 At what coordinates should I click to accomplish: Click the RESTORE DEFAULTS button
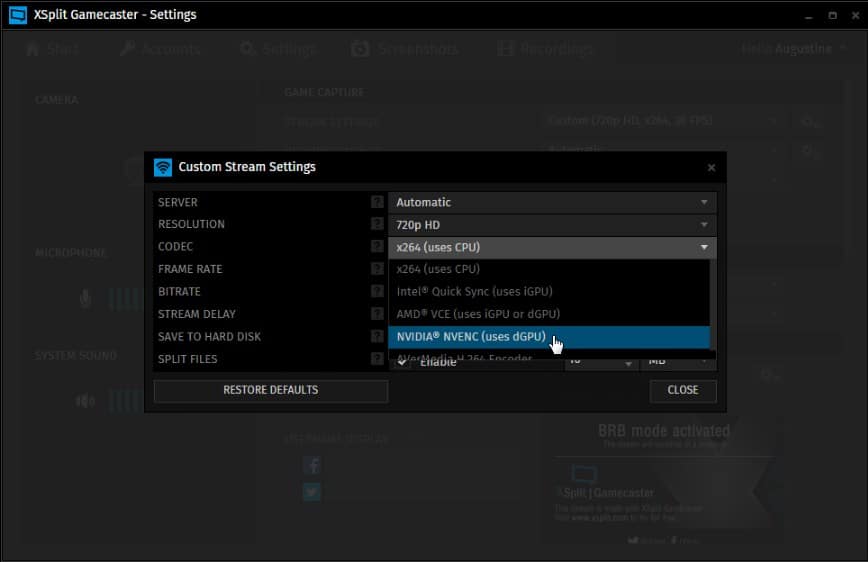pos(271,390)
